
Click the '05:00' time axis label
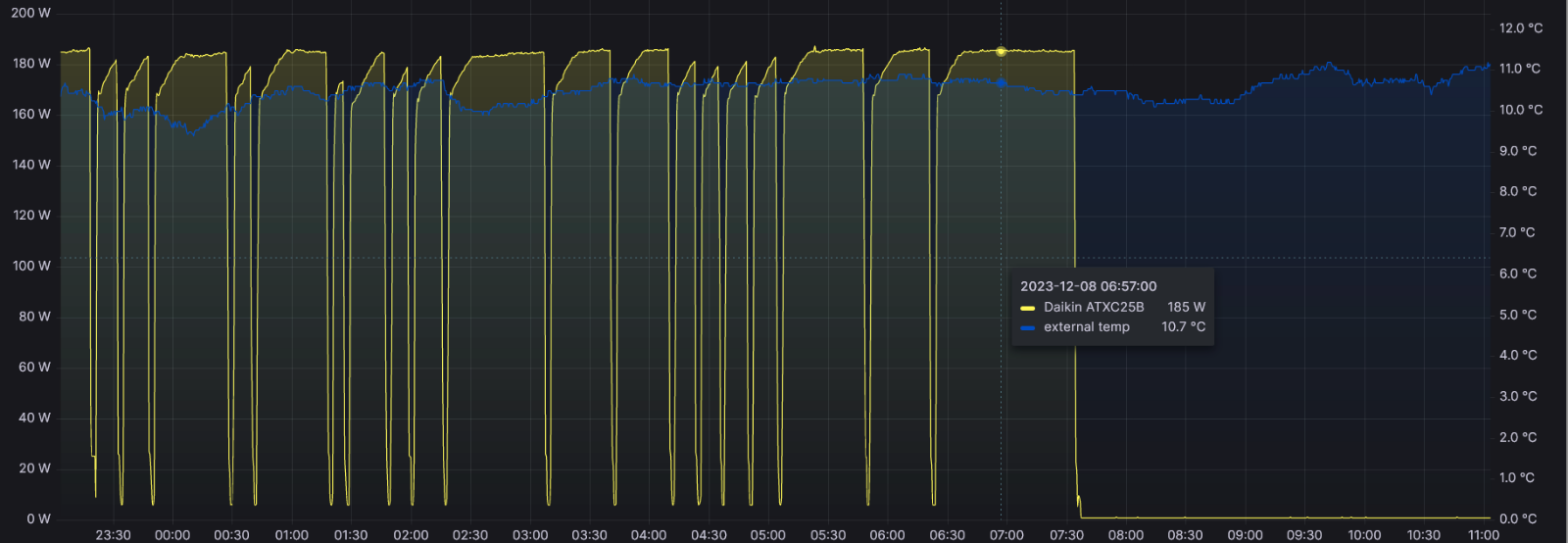pos(768,535)
